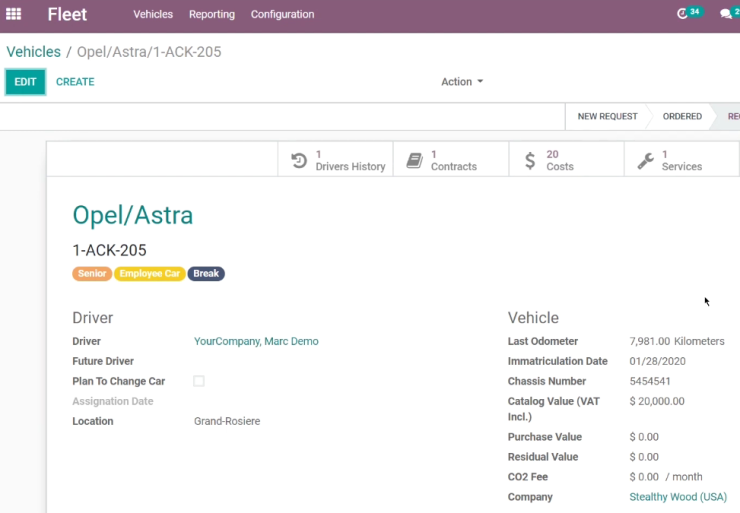Click the Senior tag
Screen dimensions: 740x513
tap(92, 274)
